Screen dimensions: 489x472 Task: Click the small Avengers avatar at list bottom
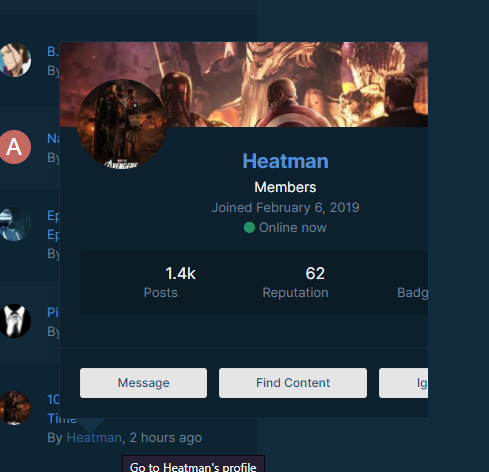click(x=14, y=408)
